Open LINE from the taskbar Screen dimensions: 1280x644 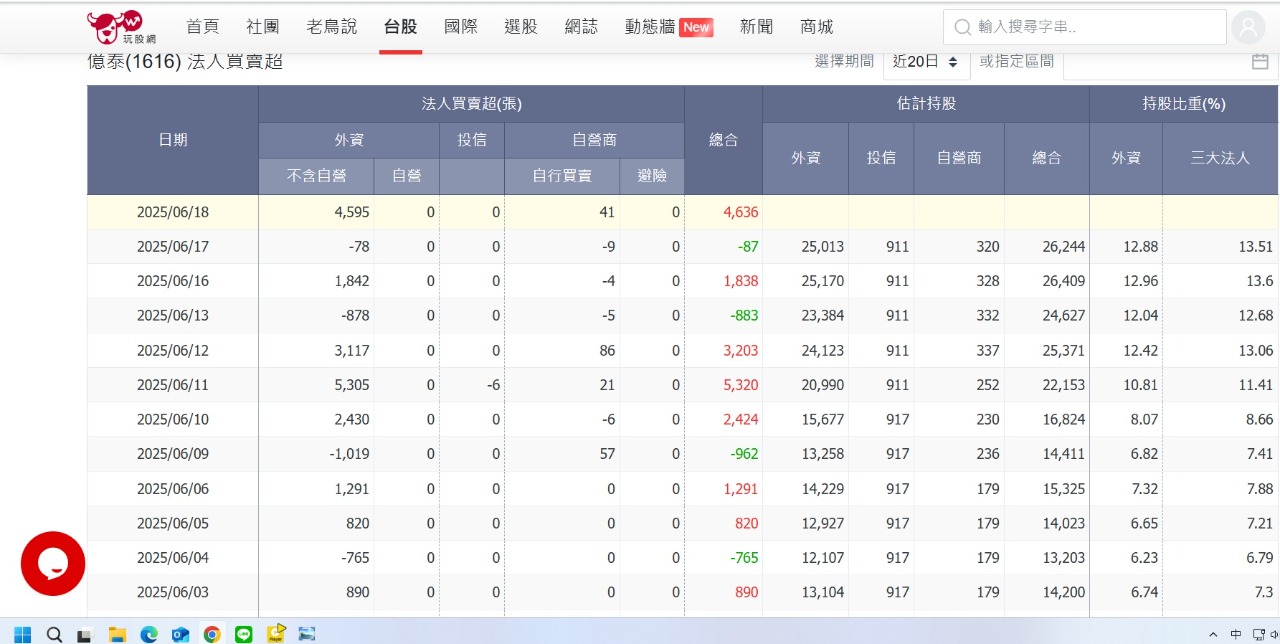point(243,634)
